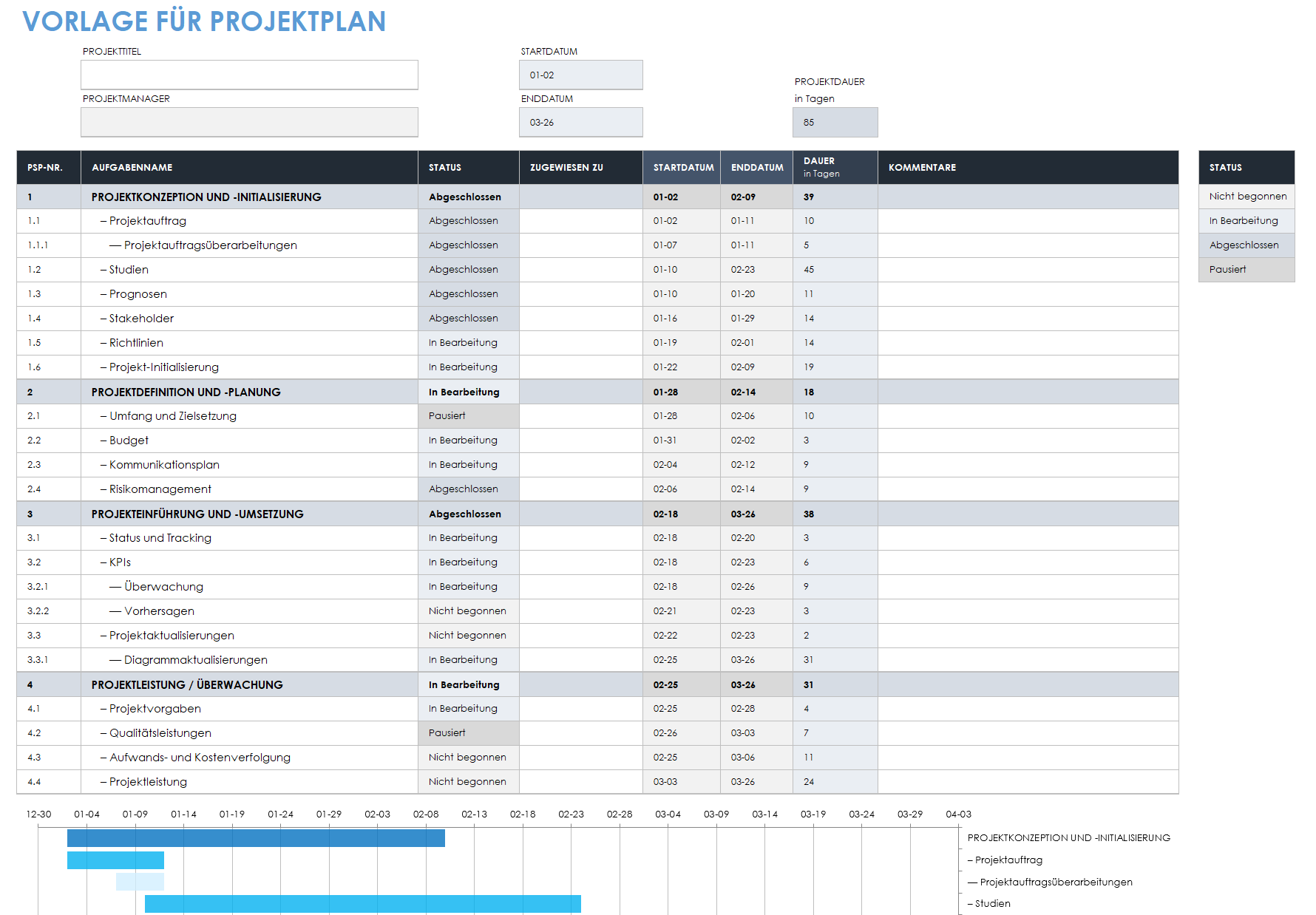Click the 'Risikomanagement' task cell
Image resolution: width=1316 pixels, height=915 pixels.
[x=249, y=489]
